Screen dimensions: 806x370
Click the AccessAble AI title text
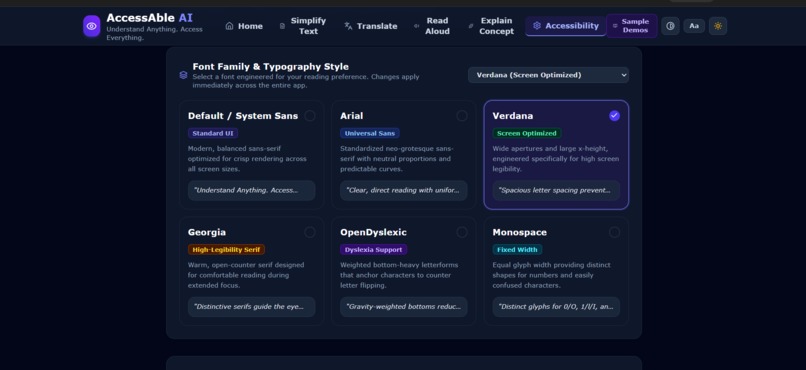pos(150,18)
